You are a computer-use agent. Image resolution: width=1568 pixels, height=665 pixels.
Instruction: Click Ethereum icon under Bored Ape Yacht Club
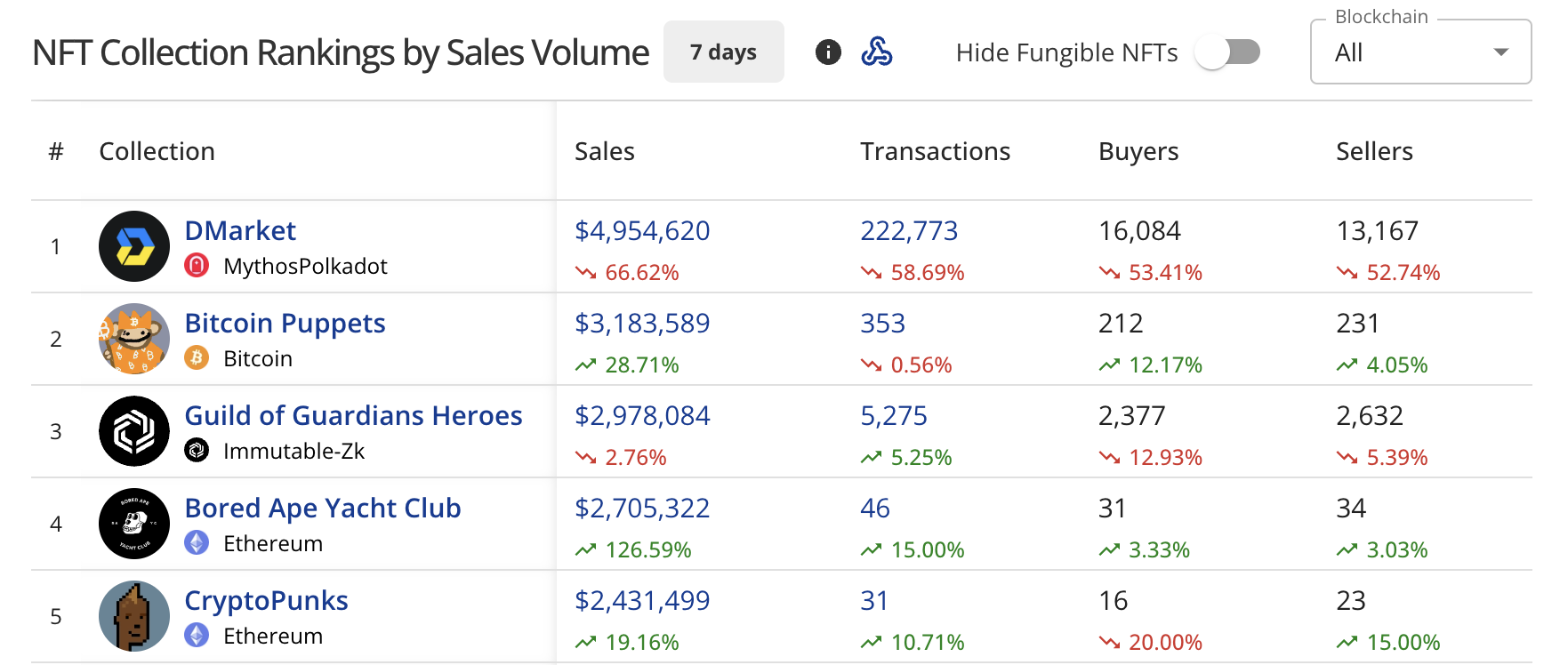point(197,542)
